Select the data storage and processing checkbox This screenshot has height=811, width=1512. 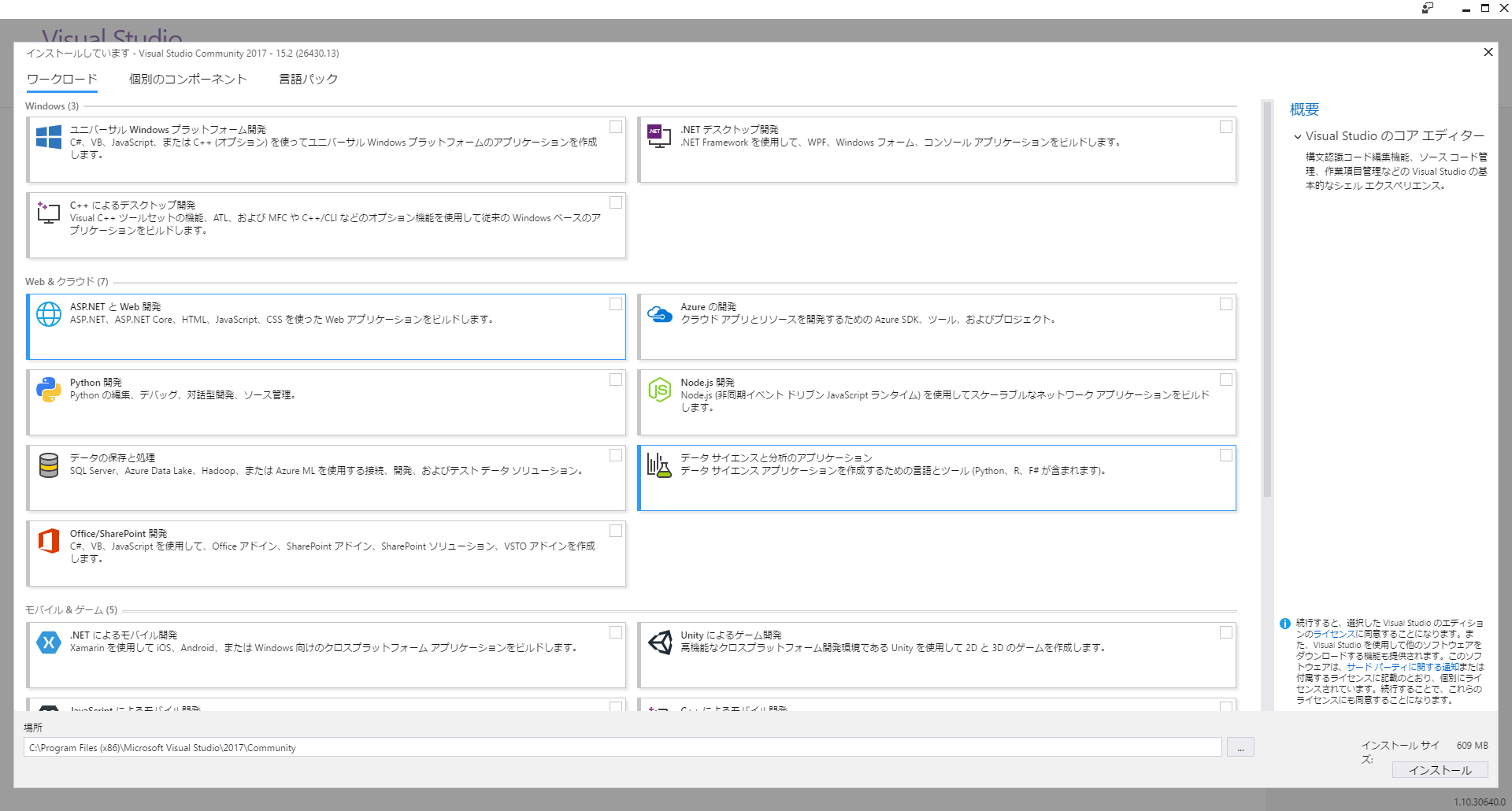point(616,455)
